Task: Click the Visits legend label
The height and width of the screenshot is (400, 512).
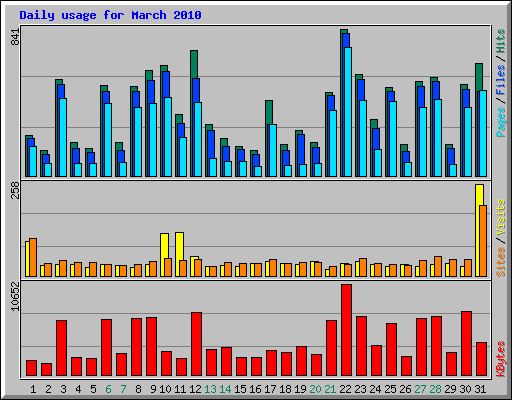Action: point(501,217)
